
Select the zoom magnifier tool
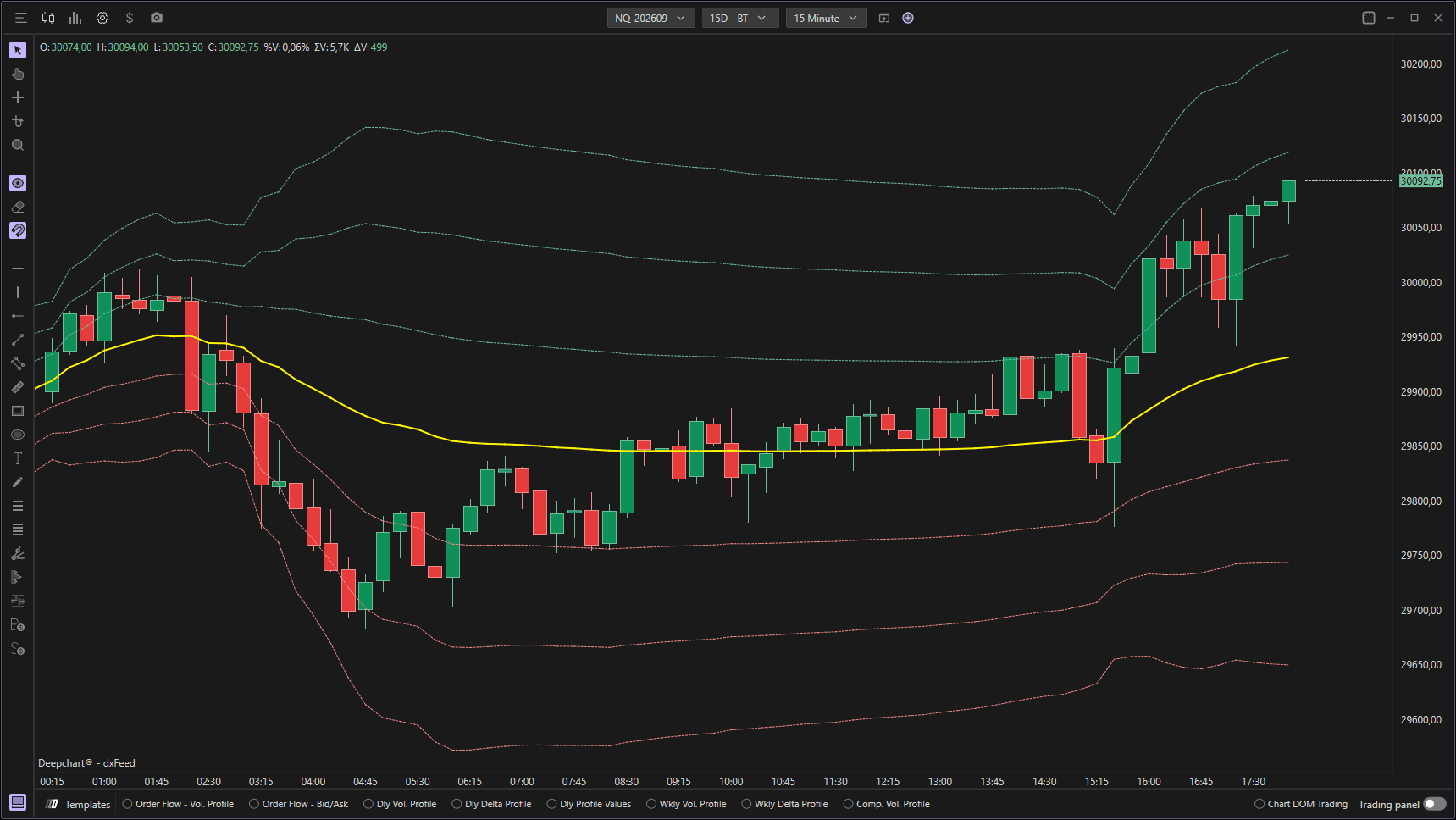click(x=18, y=146)
